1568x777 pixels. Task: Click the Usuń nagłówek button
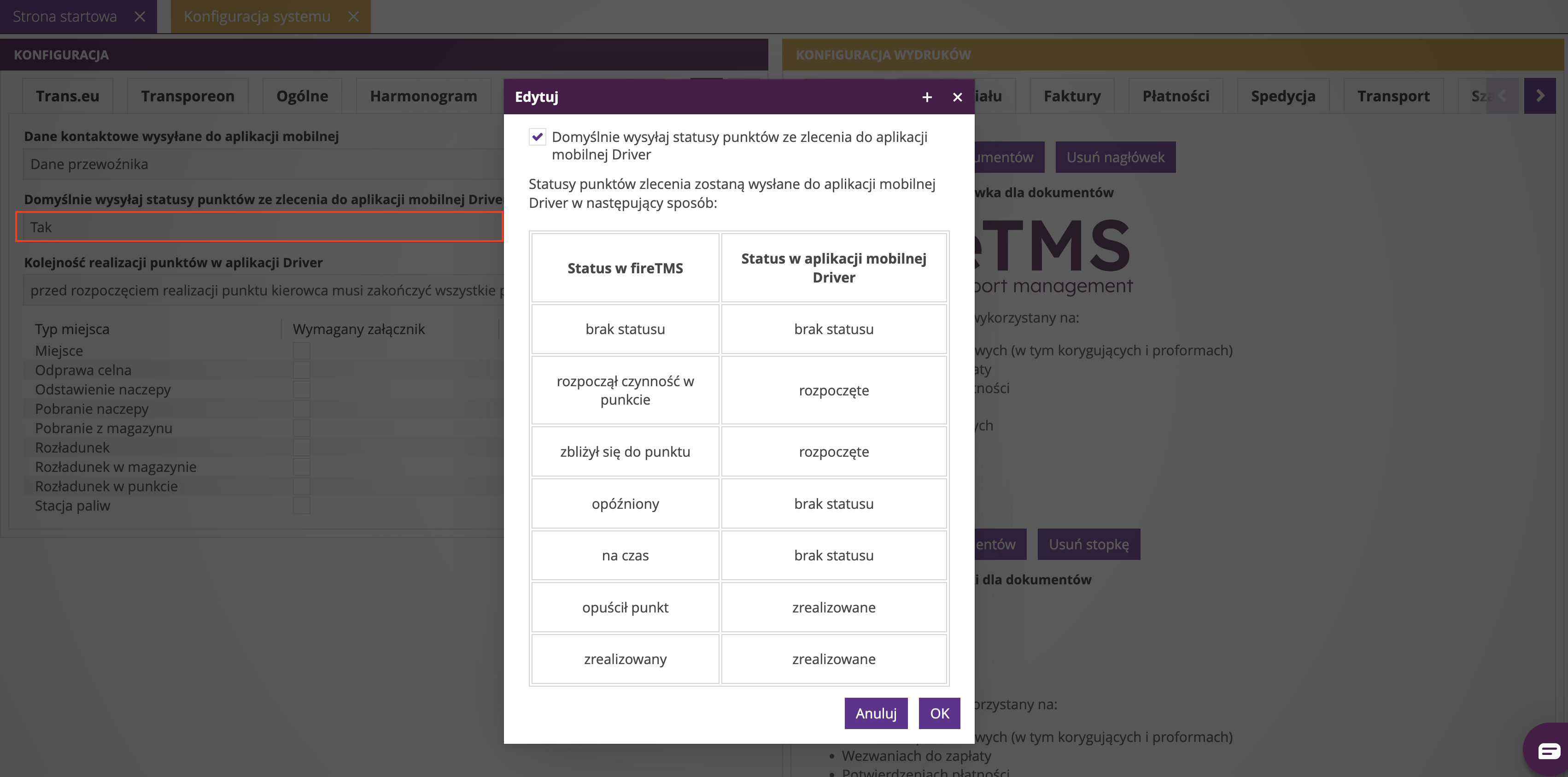tap(1115, 157)
